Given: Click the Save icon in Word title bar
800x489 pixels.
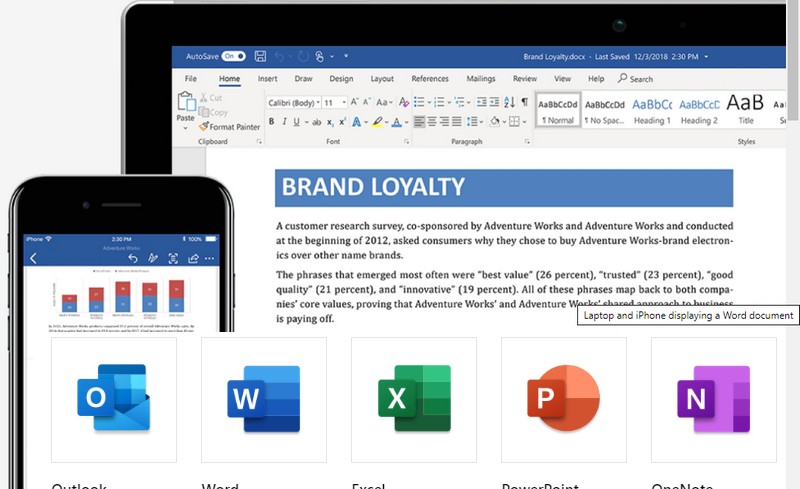Looking at the screenshot, I should [x=260, y=56].
